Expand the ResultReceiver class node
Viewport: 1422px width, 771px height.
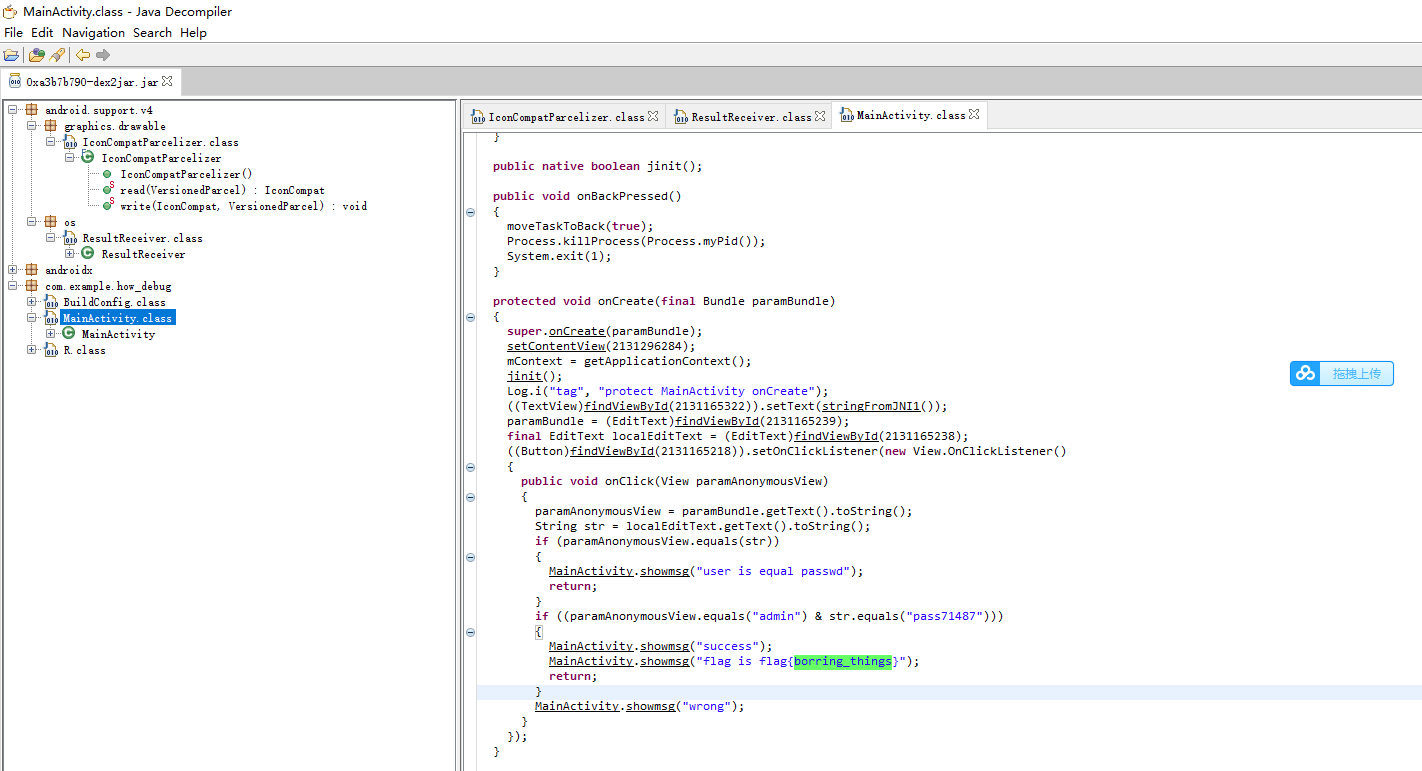70,254
